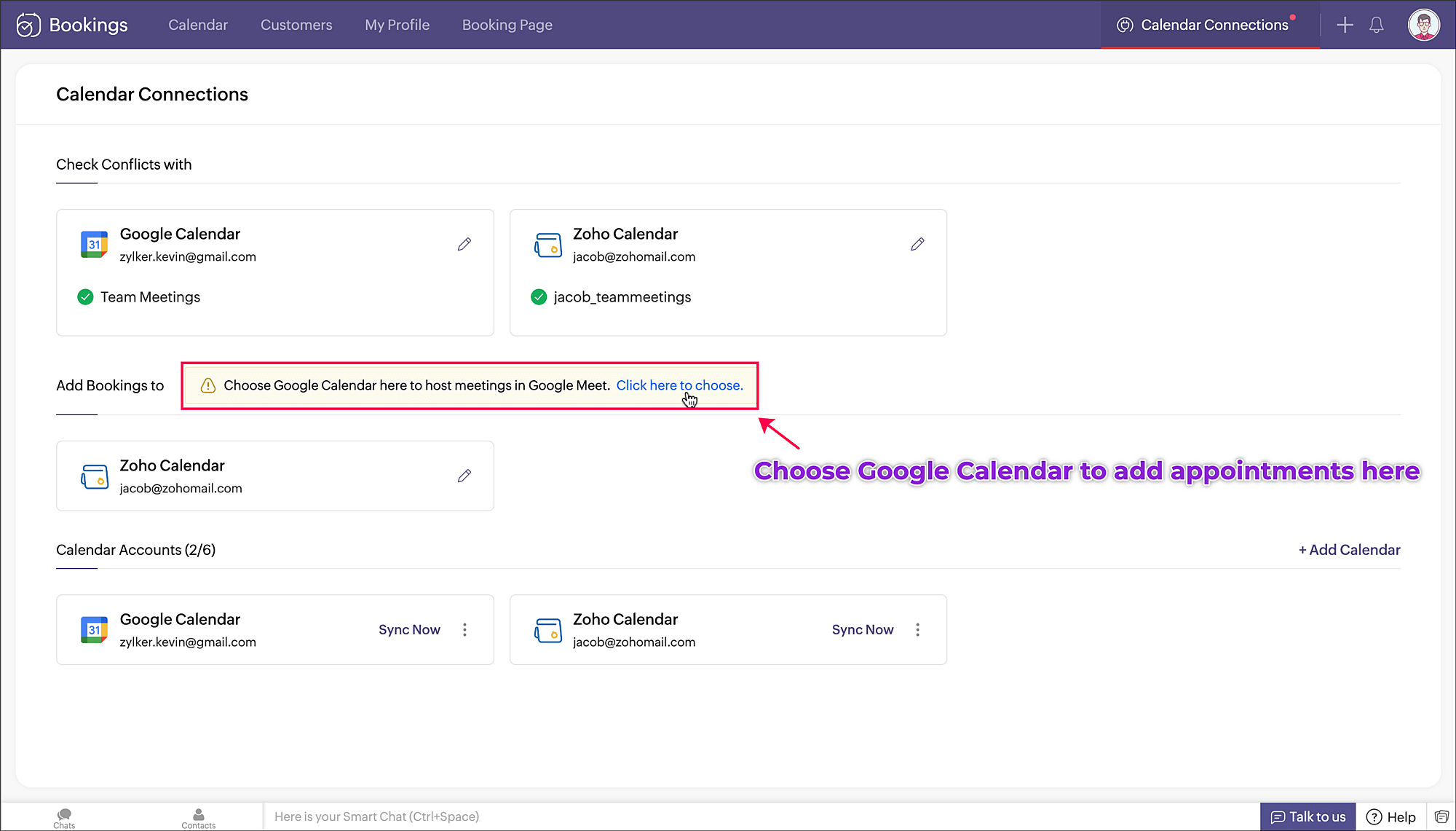The width and height of the screenshot is (1456, 831).
Task: Open the notifications bell
Action: coord(1376,25)
